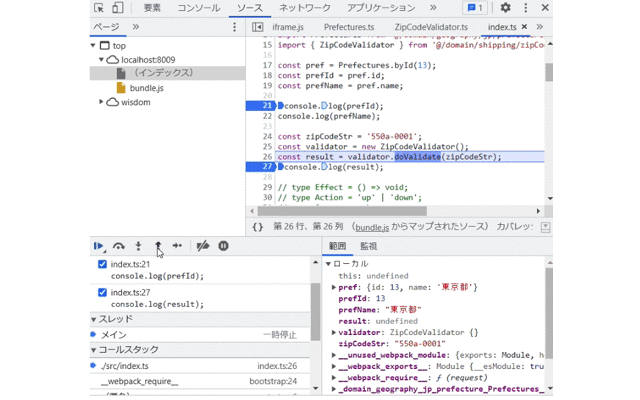Uncheck the index.ts:27 breakpoint checkbox
The width and height of the screenshot is (640, 400).
point(102,292)
